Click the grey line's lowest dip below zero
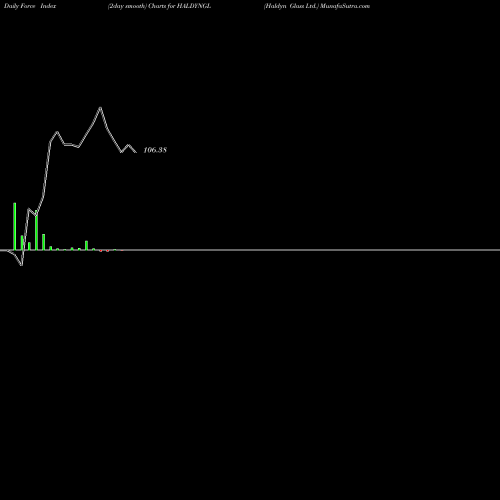Screen dimensions: 500x500 pos(22,265)
